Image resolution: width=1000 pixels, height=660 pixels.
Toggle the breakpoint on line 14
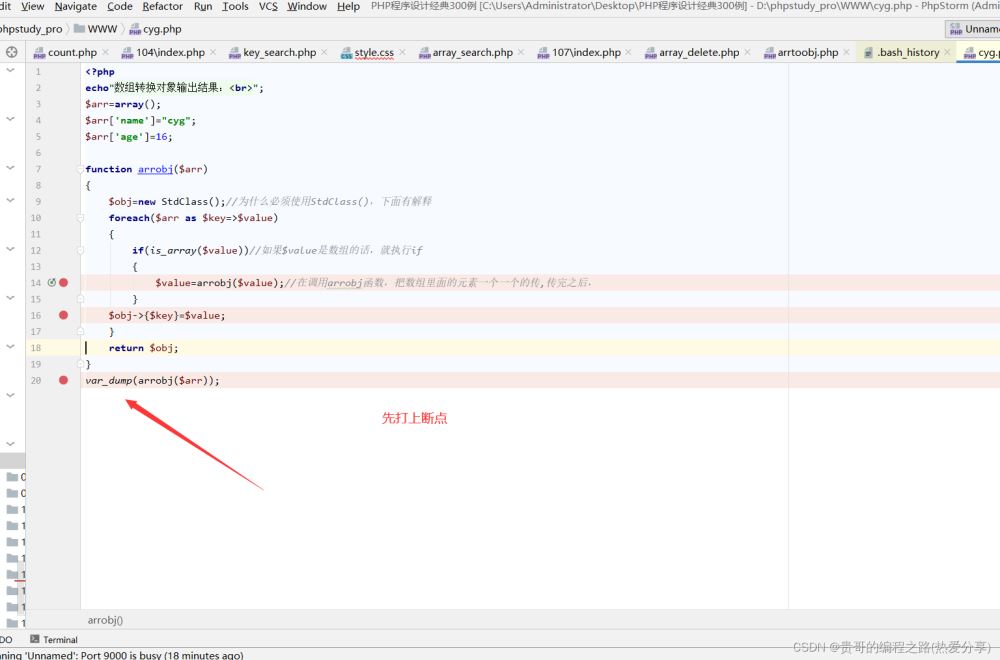point(64,282)
